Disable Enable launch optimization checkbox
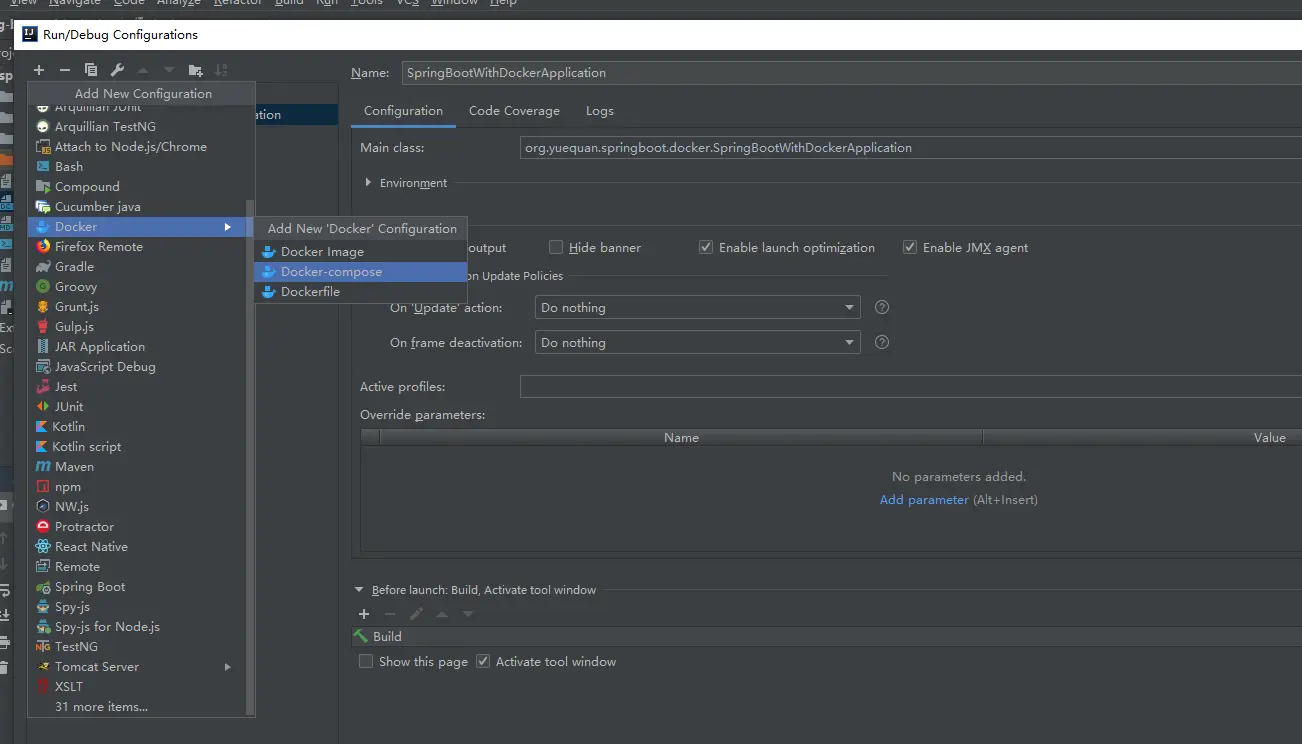Viewport: 1302px width, 744px height. [706, 247]
